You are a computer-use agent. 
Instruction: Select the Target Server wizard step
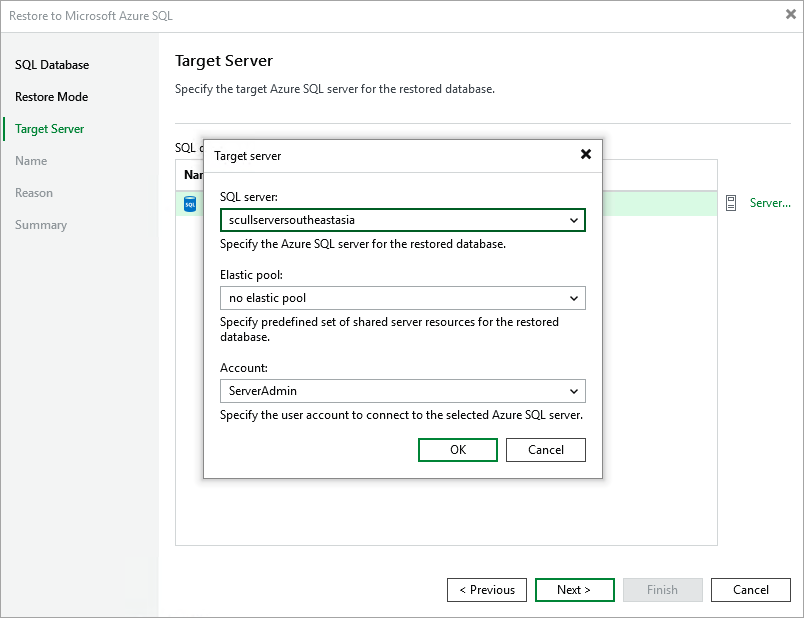49,129
